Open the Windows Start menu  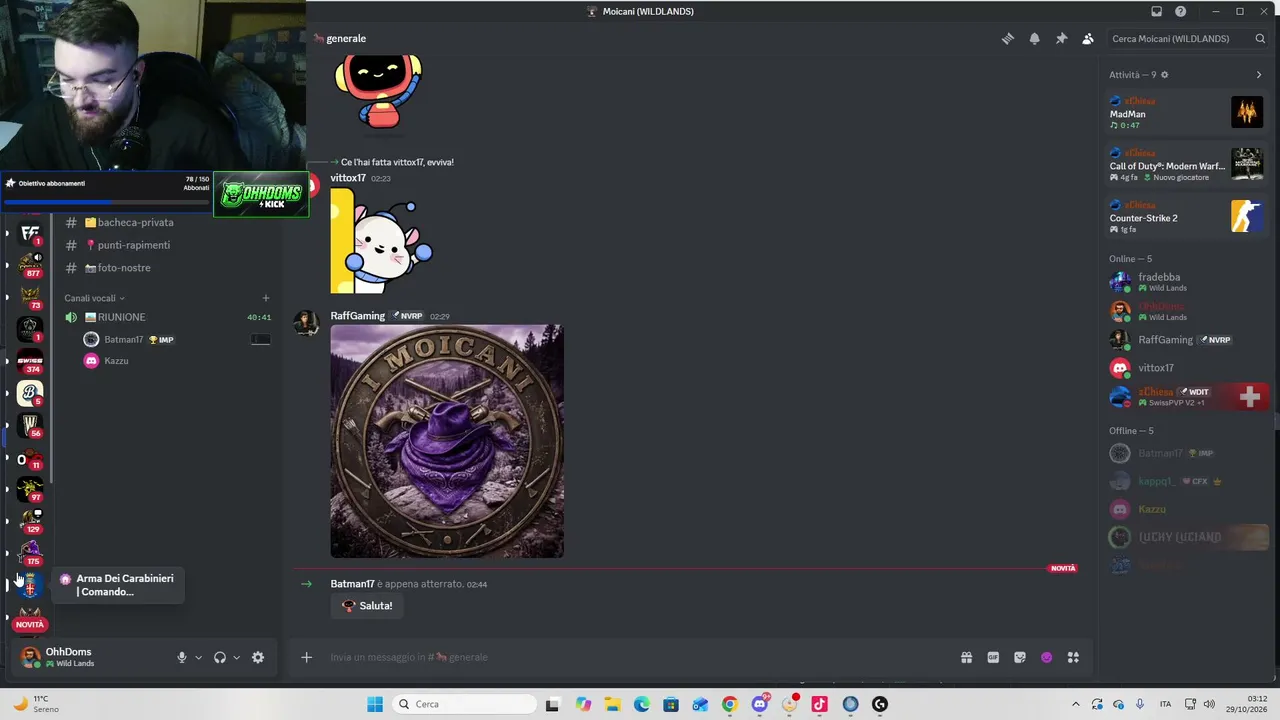(375, 704)
